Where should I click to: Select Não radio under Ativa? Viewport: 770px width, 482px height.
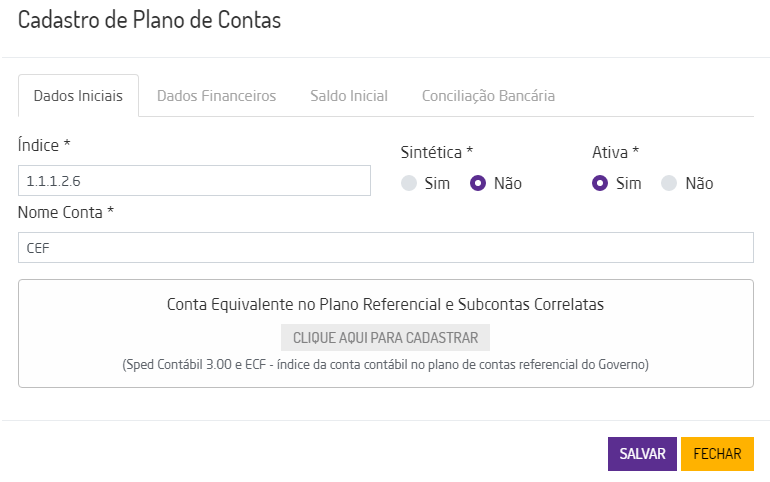click(x=670, y=183)
